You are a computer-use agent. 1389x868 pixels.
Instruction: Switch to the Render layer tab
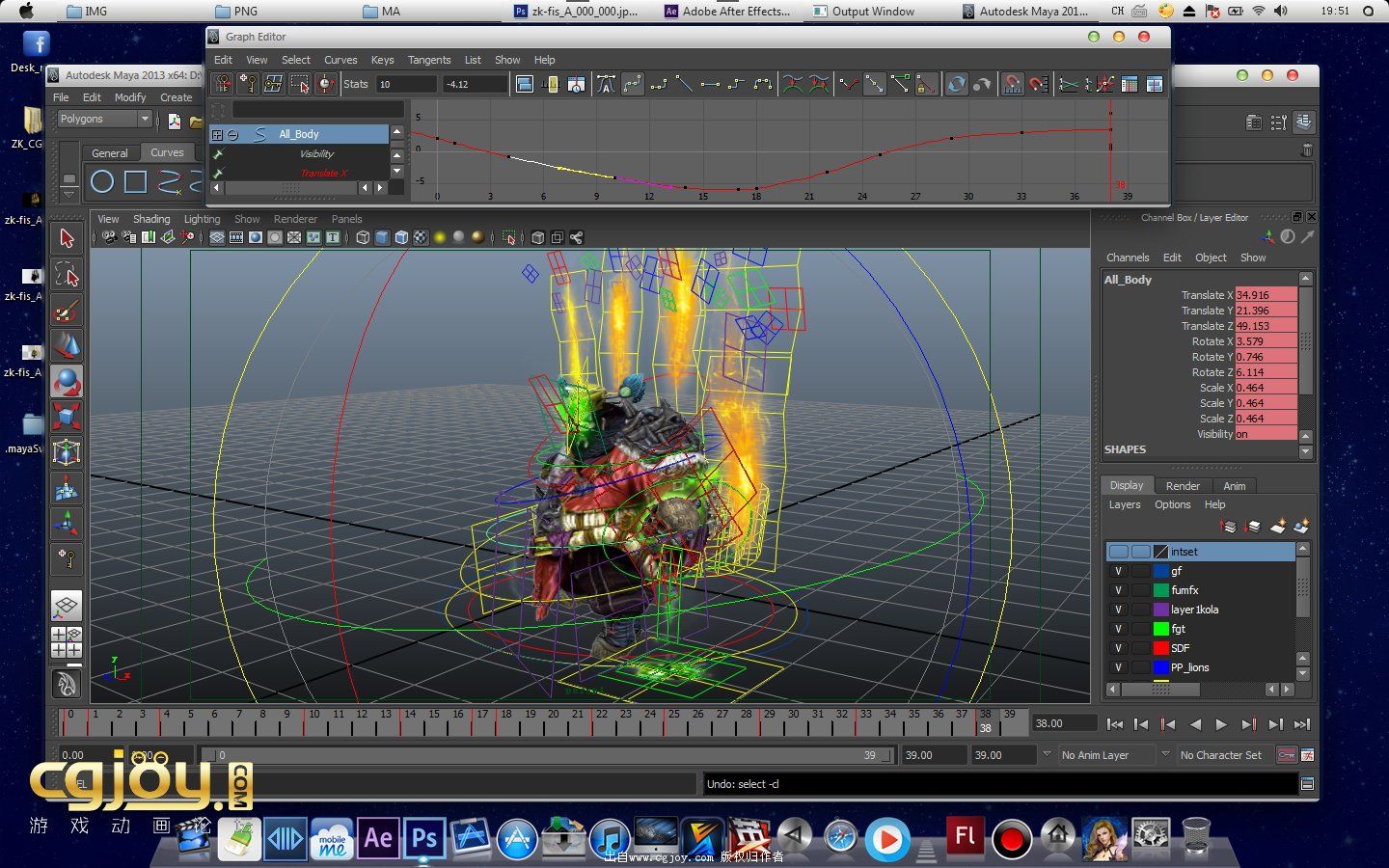point(1183,486)
